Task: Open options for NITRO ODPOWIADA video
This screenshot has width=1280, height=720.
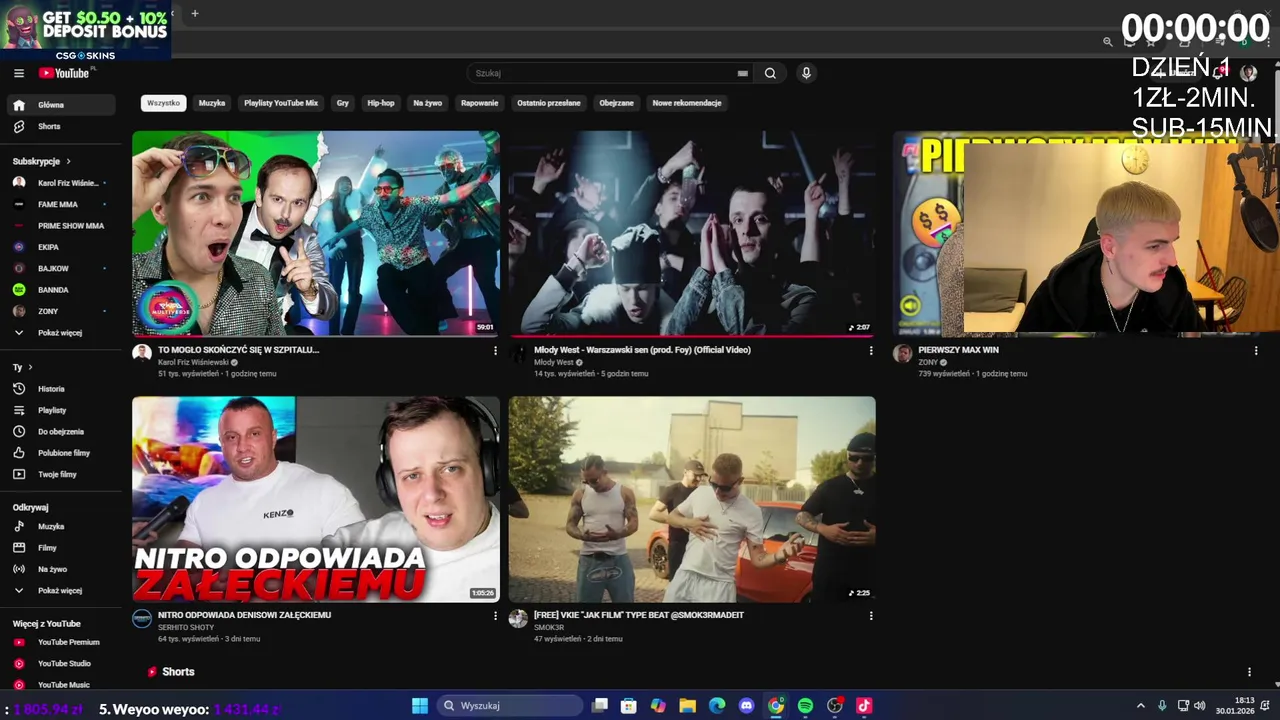Action: pyautogui.click(x=495, y=616)
